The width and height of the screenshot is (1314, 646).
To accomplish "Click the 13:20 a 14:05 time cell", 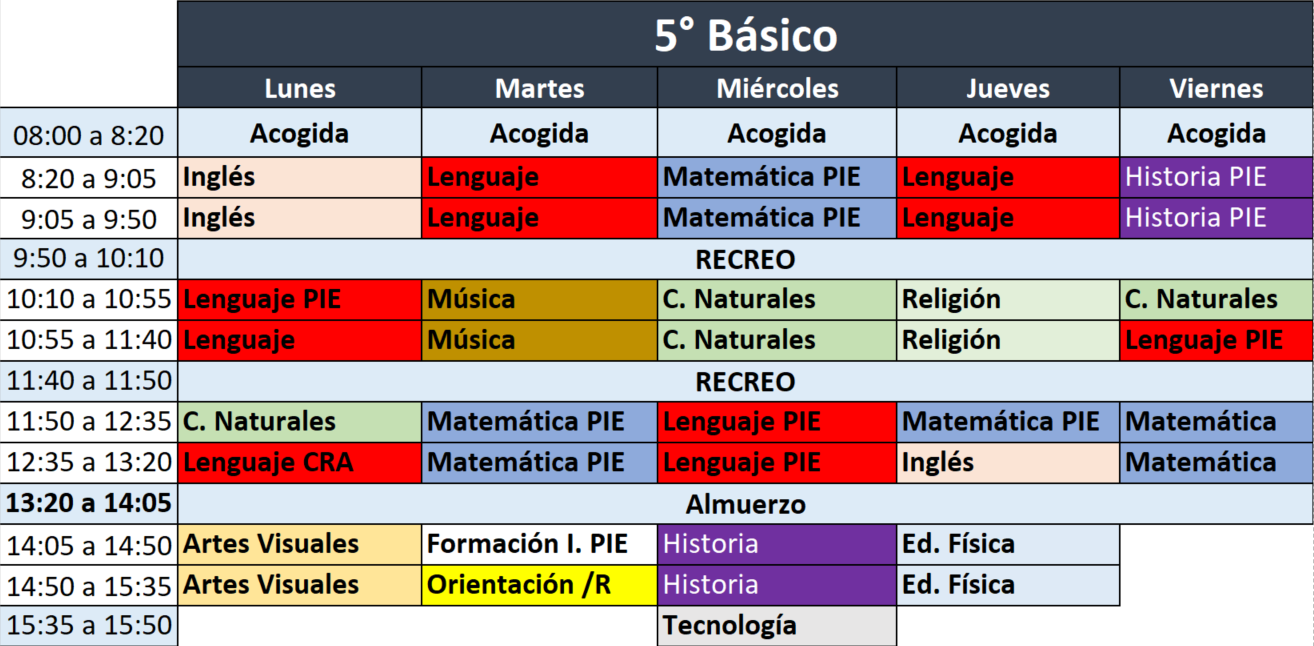I will [89, 504].
